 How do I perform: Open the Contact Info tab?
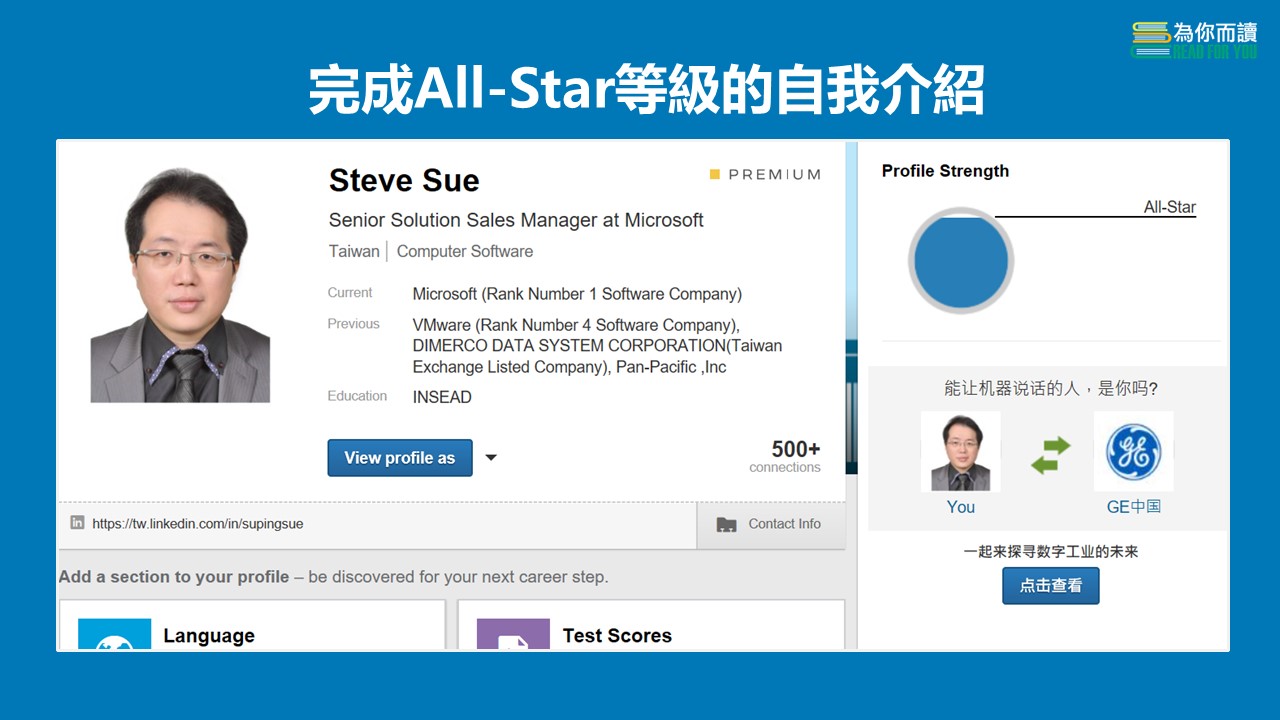(771, 524)
